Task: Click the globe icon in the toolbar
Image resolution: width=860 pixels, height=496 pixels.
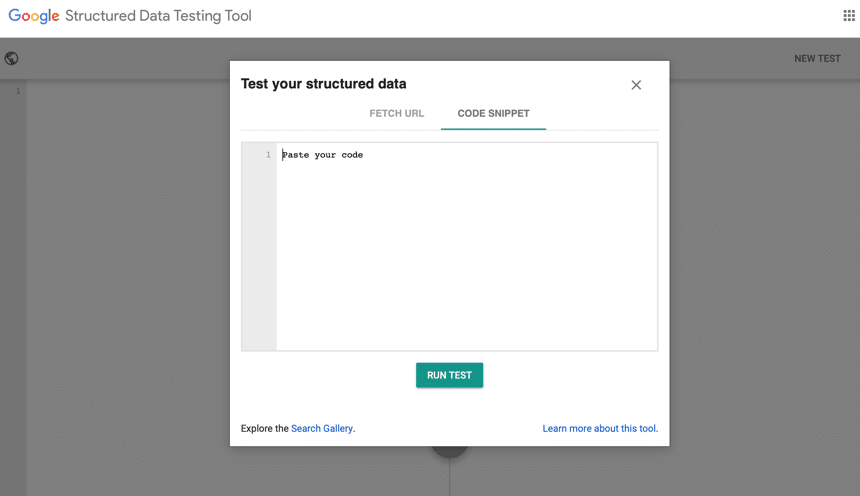Action: 12,58
